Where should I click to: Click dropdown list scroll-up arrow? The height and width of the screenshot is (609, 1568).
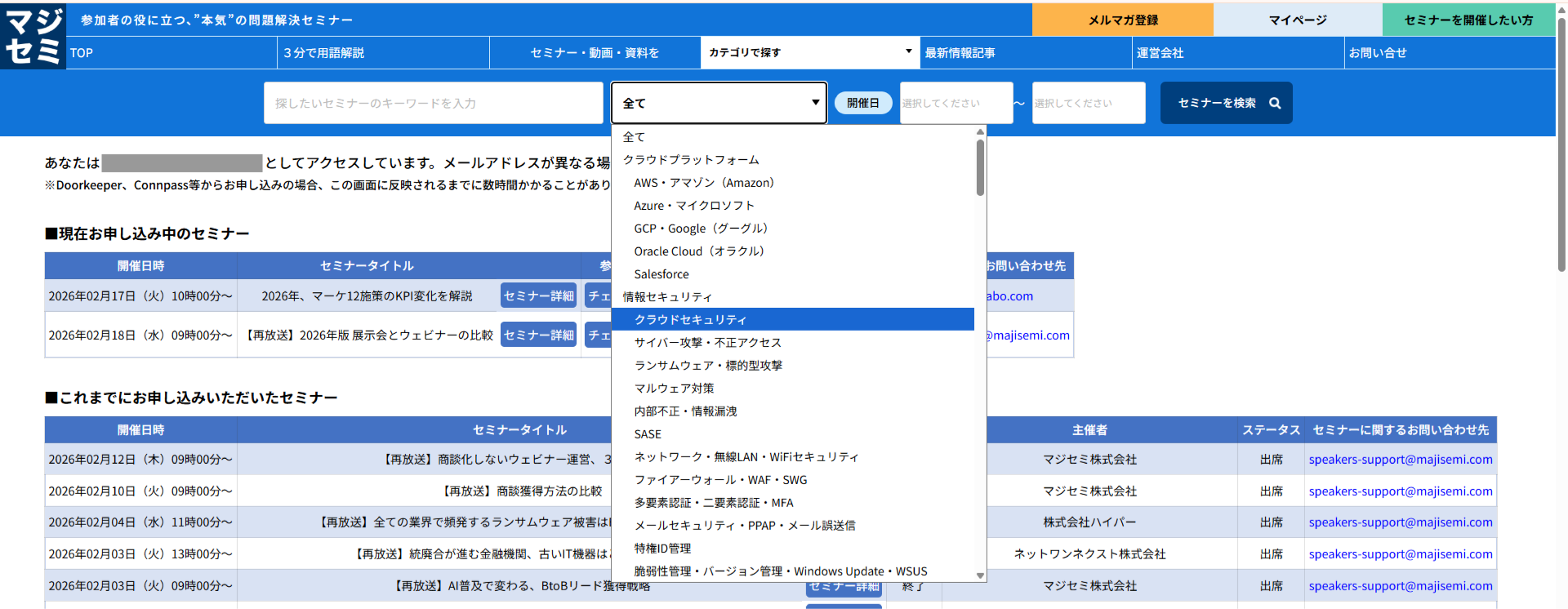(980, 132)
